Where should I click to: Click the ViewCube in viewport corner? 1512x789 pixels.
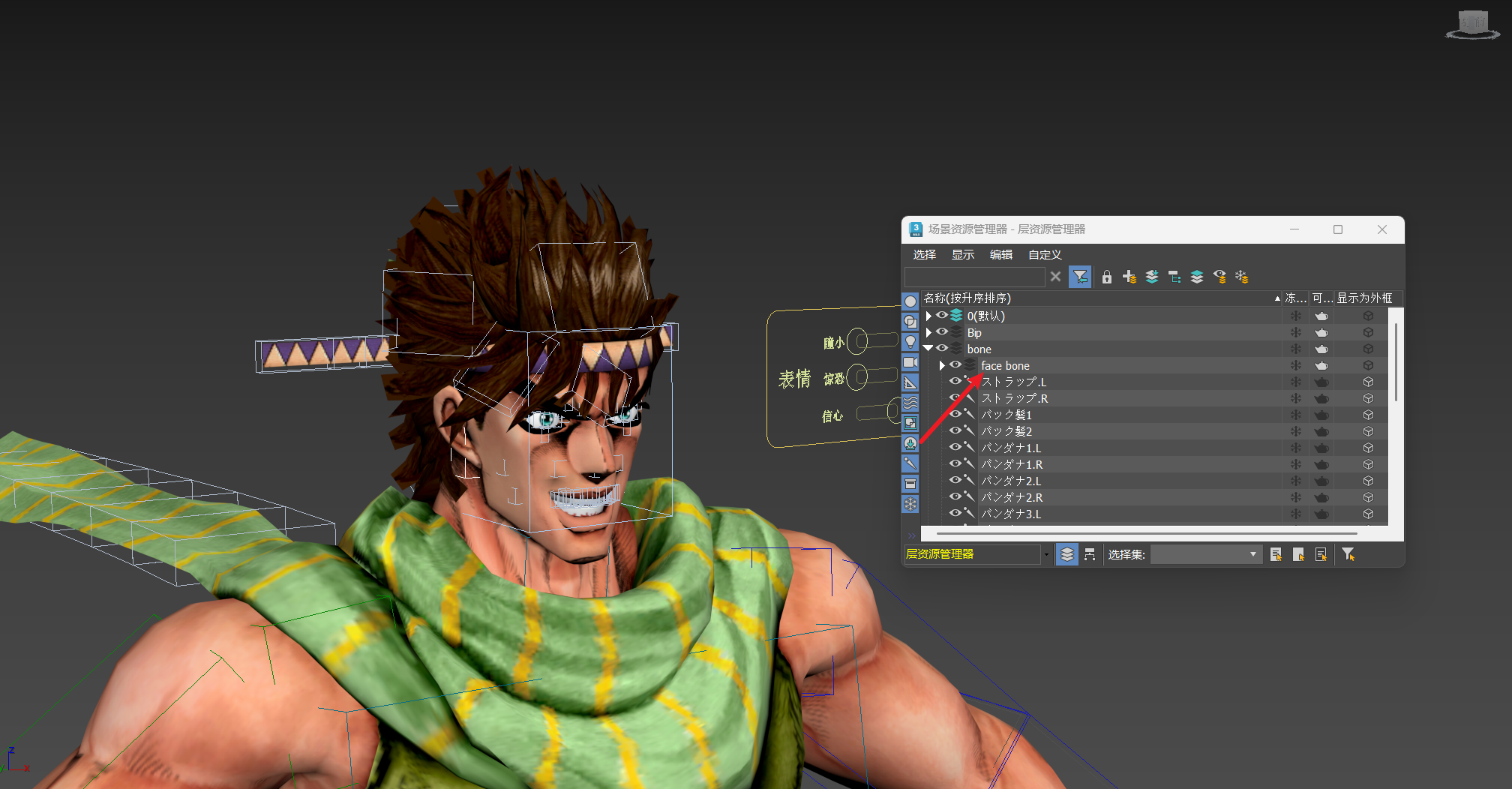pyautogui.click(x=1473, y=25)
